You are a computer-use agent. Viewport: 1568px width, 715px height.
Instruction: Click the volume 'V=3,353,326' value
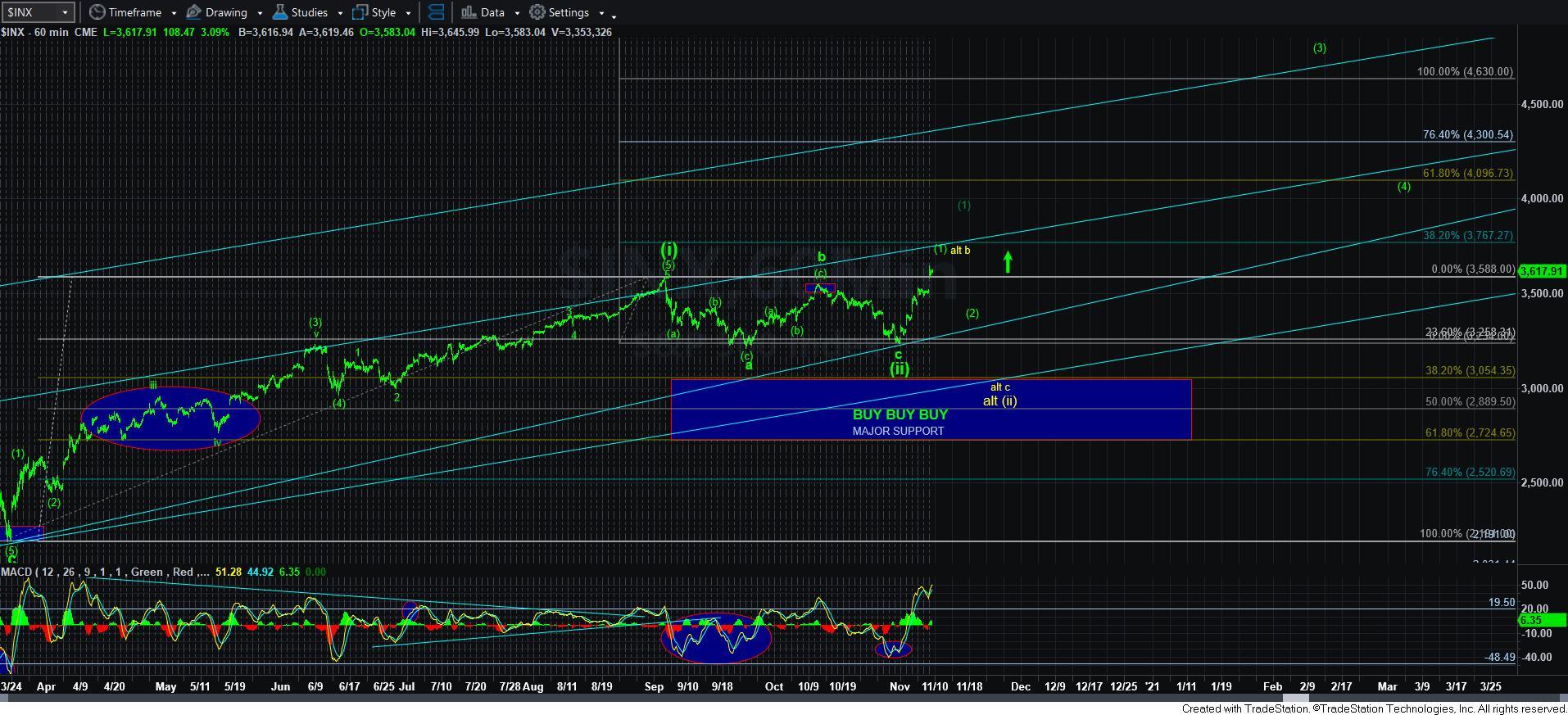[x=581, y=32]
